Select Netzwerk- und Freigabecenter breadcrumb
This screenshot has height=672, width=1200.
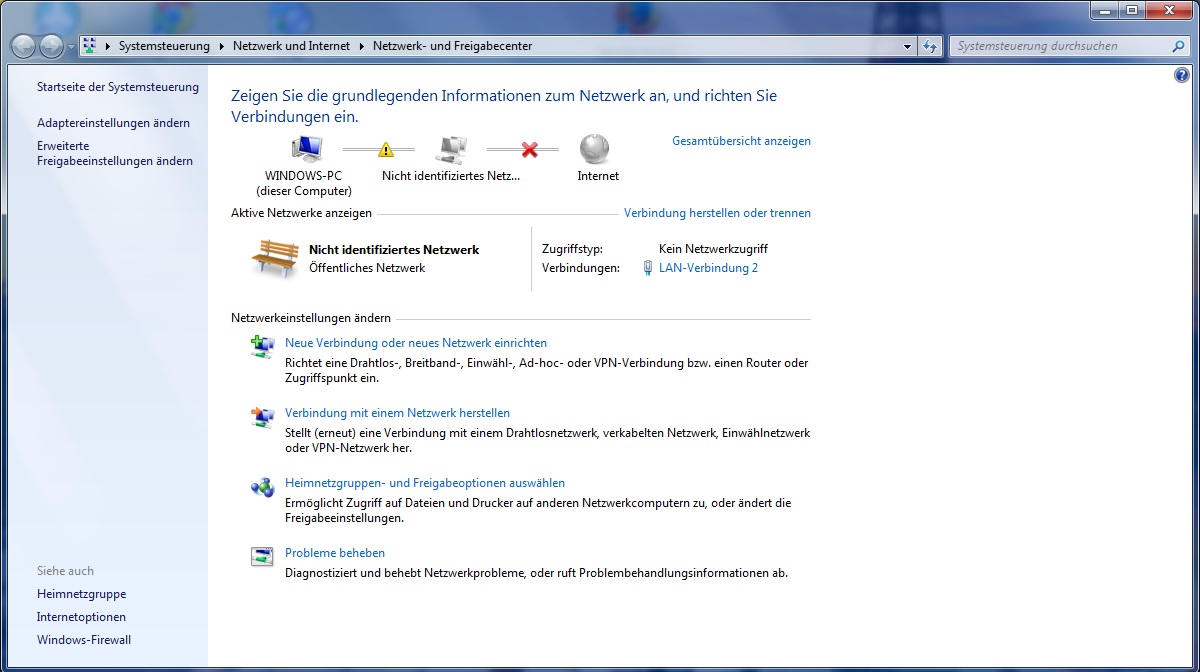click(x=452, y=46)
